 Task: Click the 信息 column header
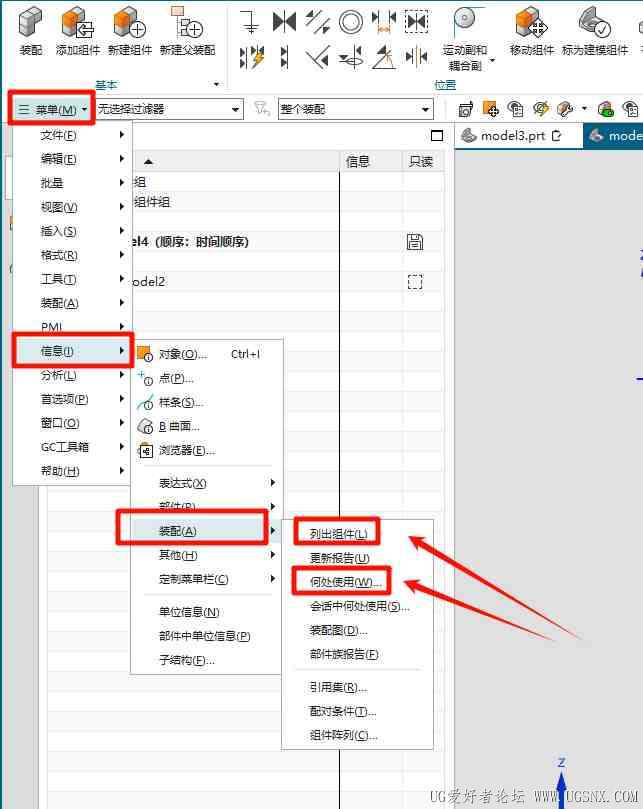(x=371, y=161)
